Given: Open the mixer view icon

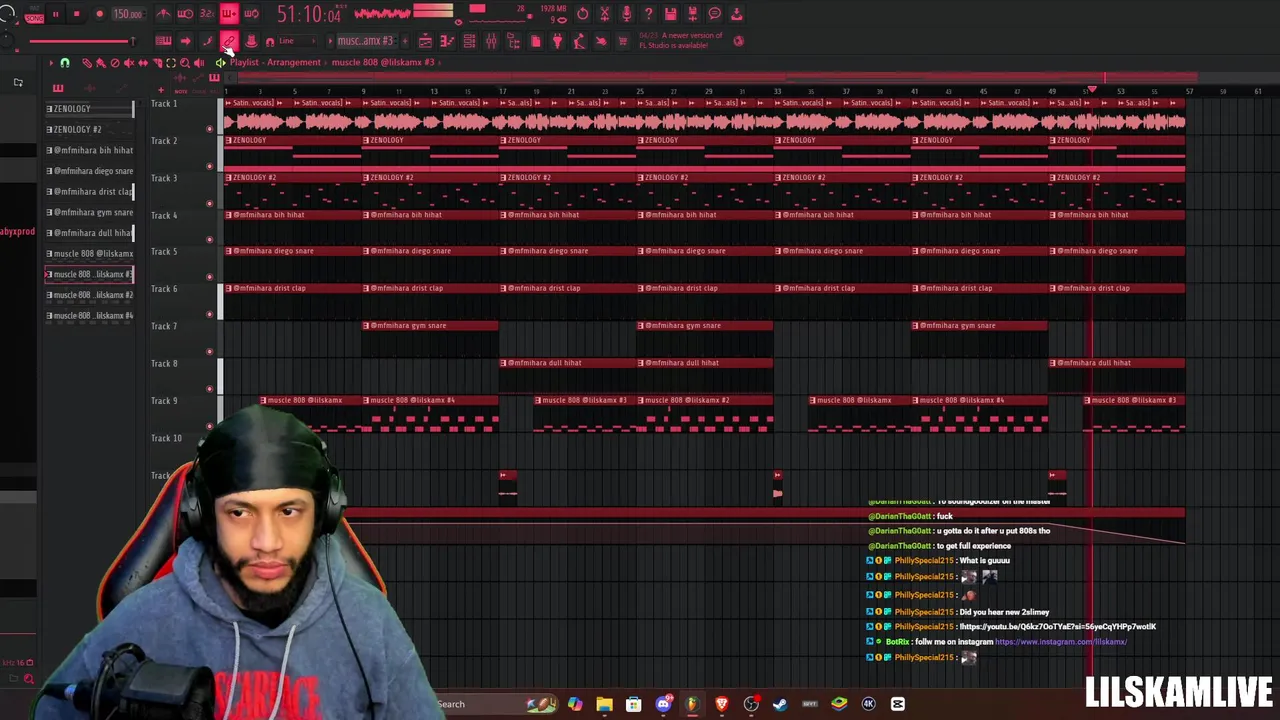Looking at the screenshot, I should [491, 41].
